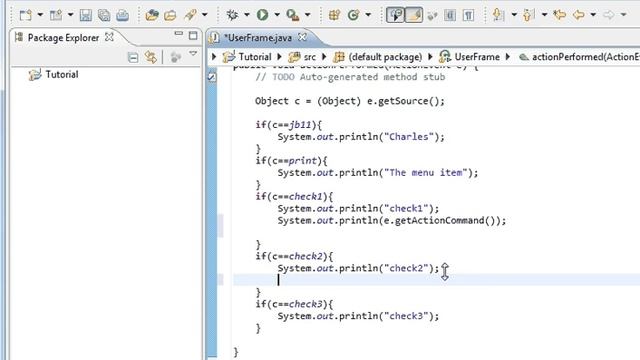Click the New Java Package icon
Viewport: 640px width, 360px height.
click(334, 16)
